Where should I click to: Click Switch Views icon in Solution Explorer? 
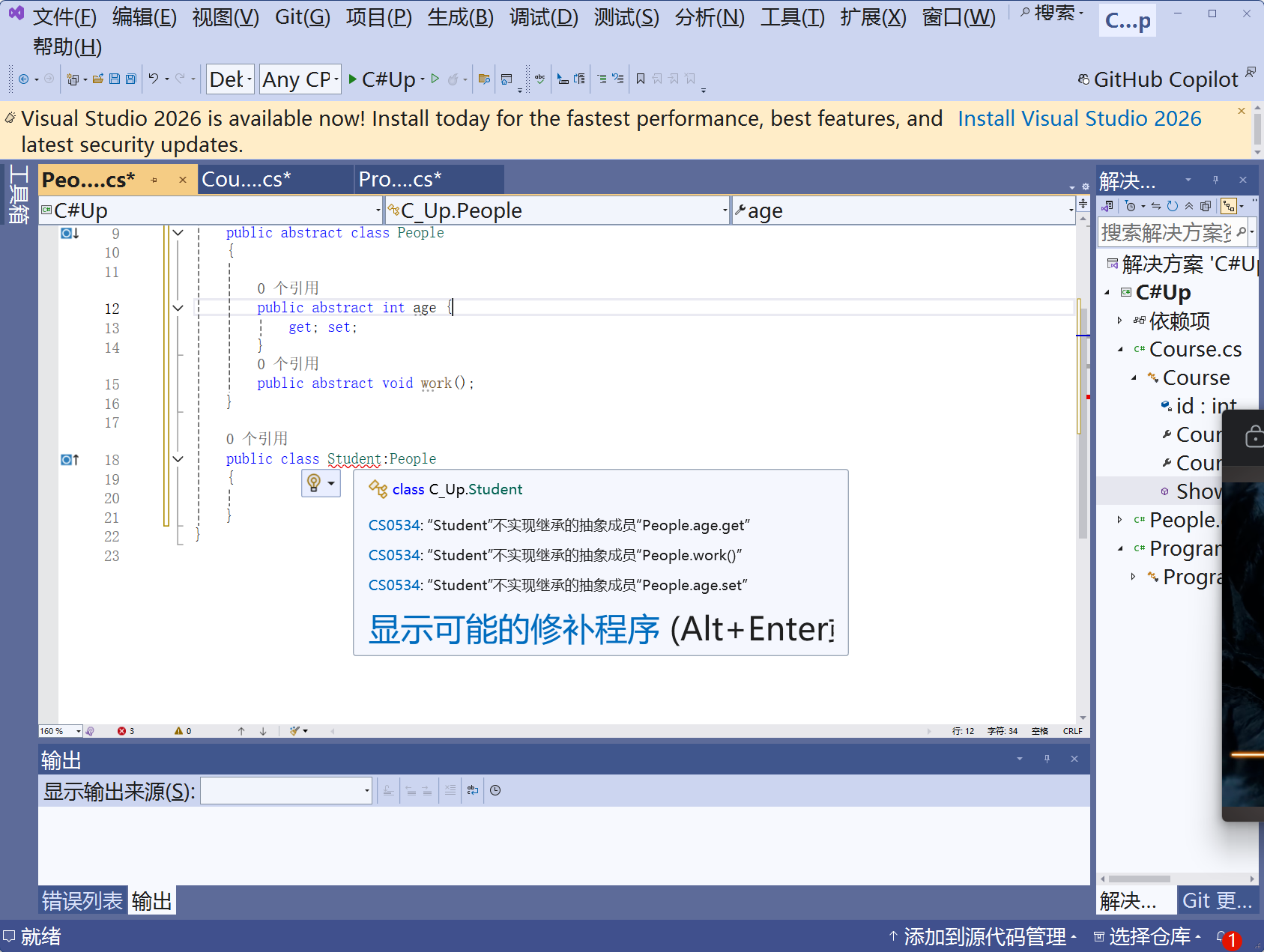1107,206
